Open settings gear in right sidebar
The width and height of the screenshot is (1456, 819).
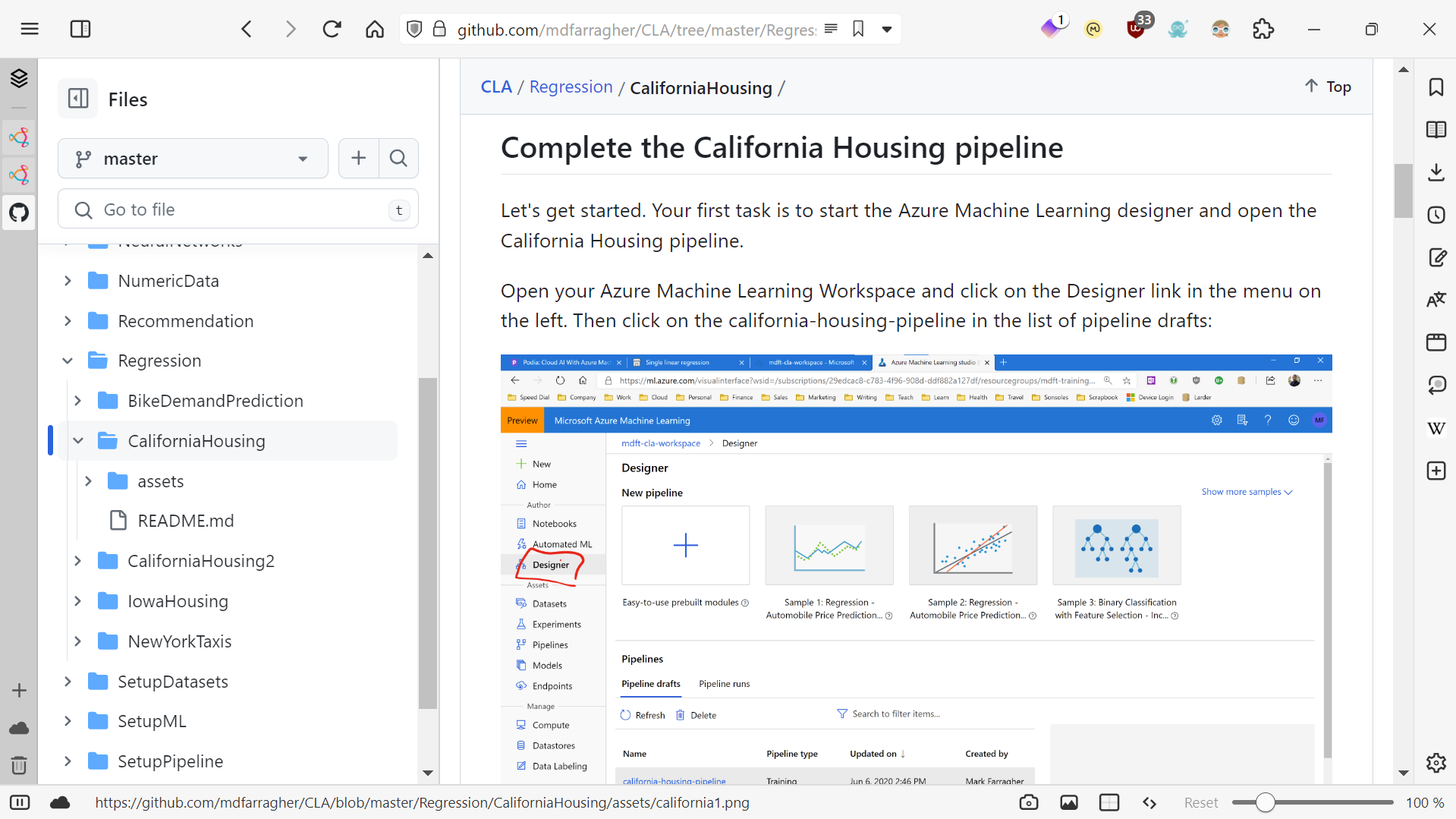1436,762
